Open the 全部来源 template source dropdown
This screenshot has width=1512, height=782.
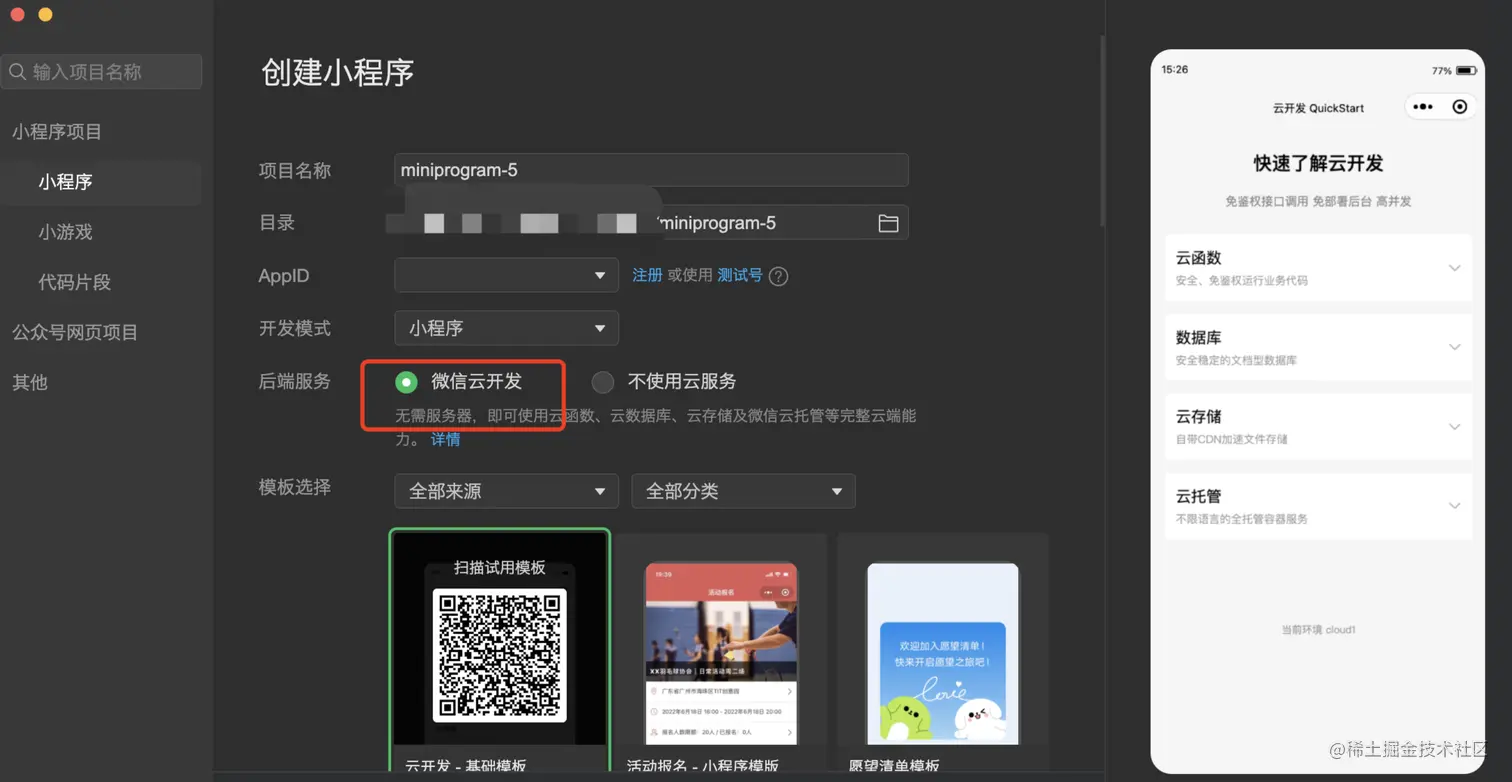point(506,491)
